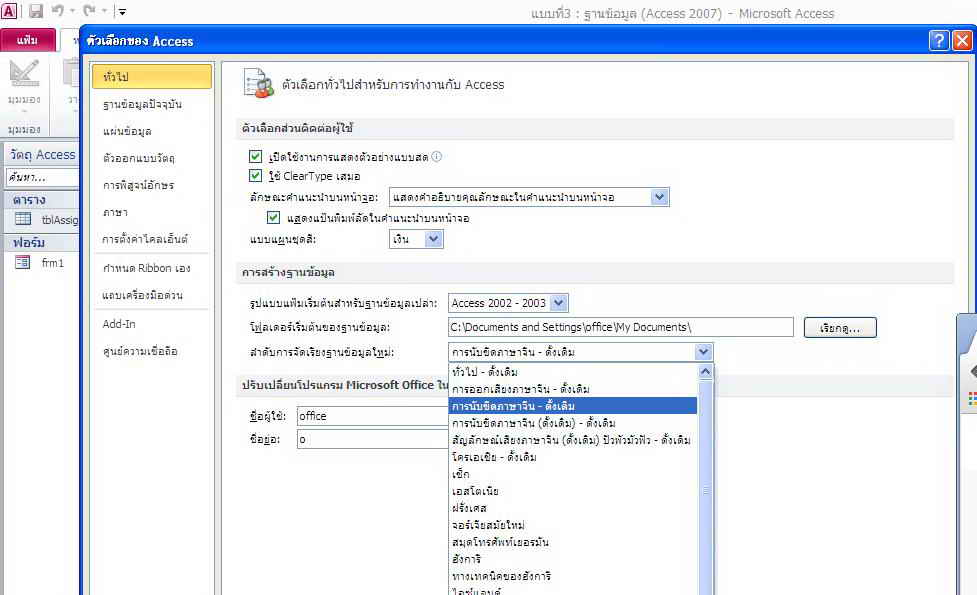Screen dimensions: 977x595
Task: Toggle the live preview checkbox
Action: coord(255,156)
